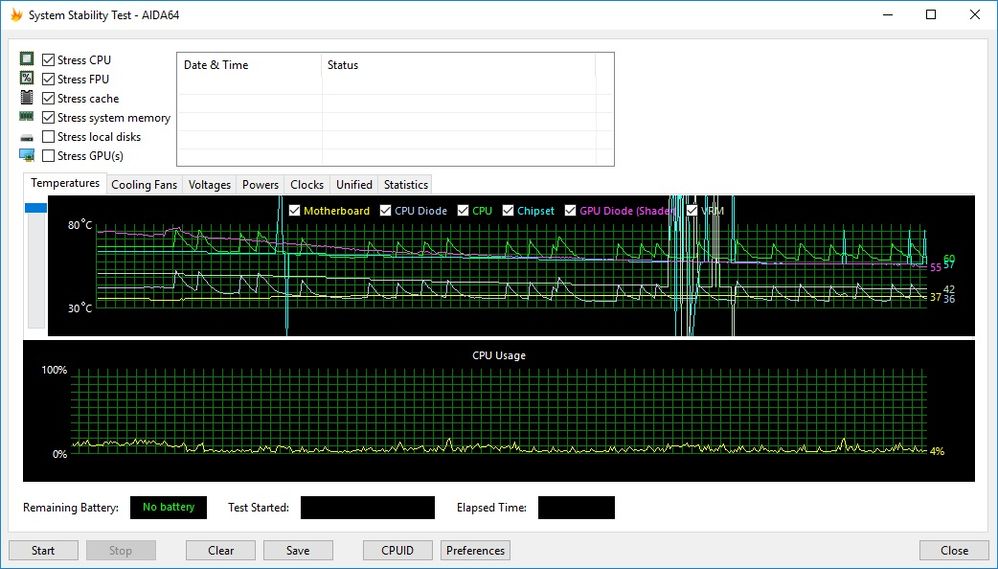Screen dimensions: 998x569
Task: Open the Statistics tab
Action: [x=405, y=185]
